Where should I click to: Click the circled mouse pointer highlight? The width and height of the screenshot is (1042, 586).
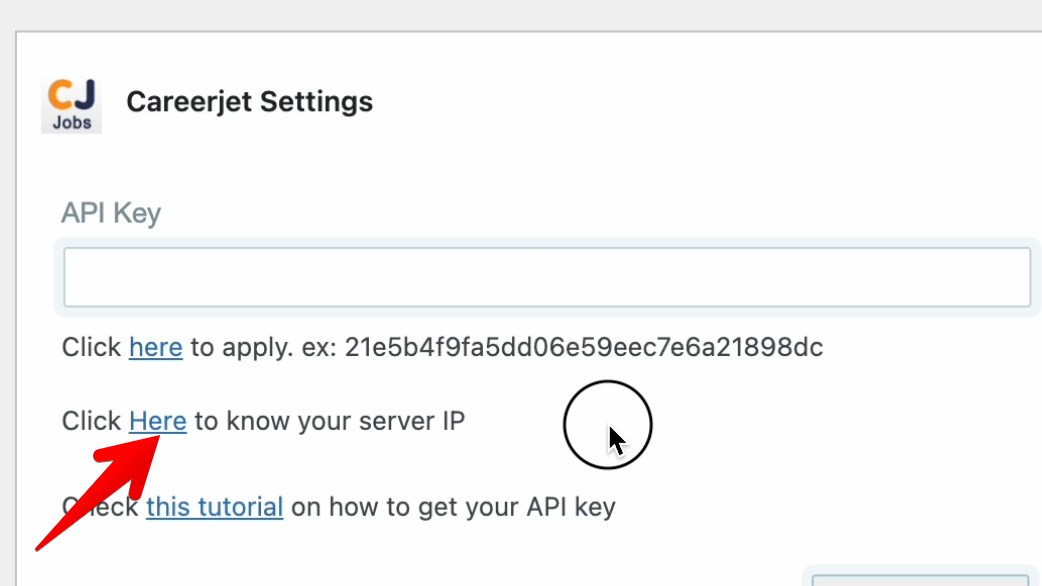click(608, 426)
